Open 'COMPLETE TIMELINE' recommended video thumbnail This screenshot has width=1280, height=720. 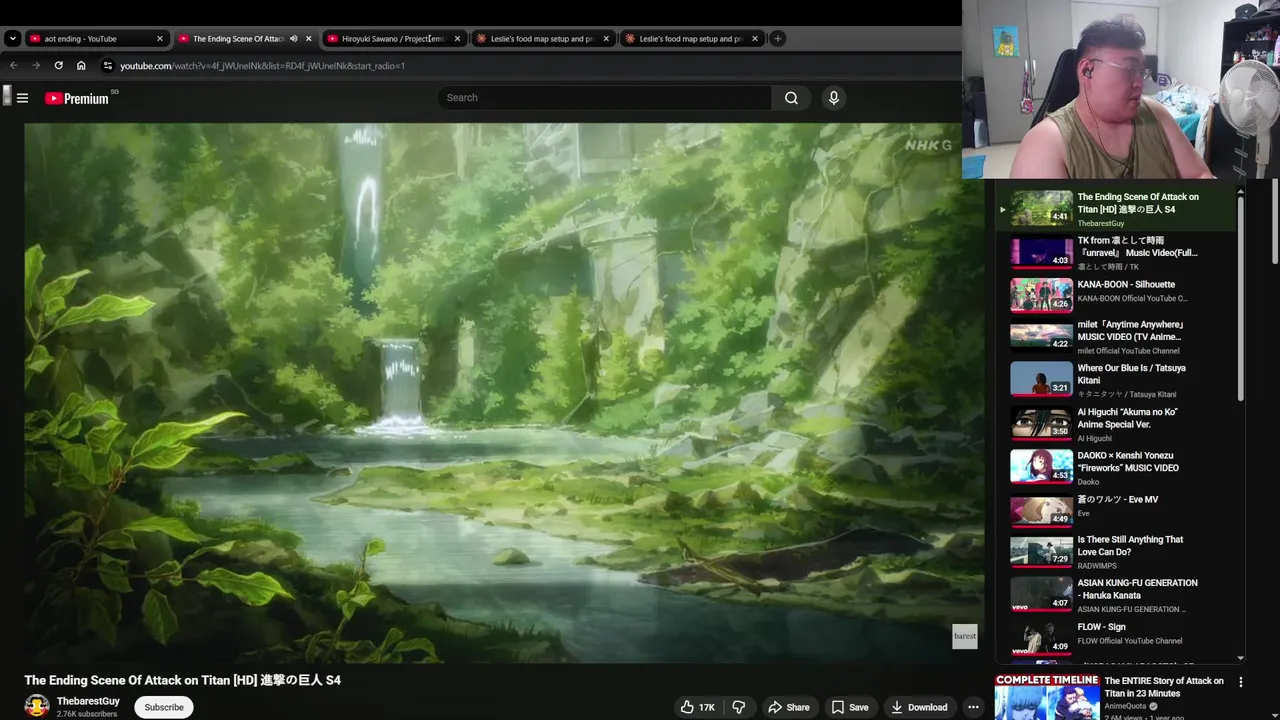coord(1047,697)
